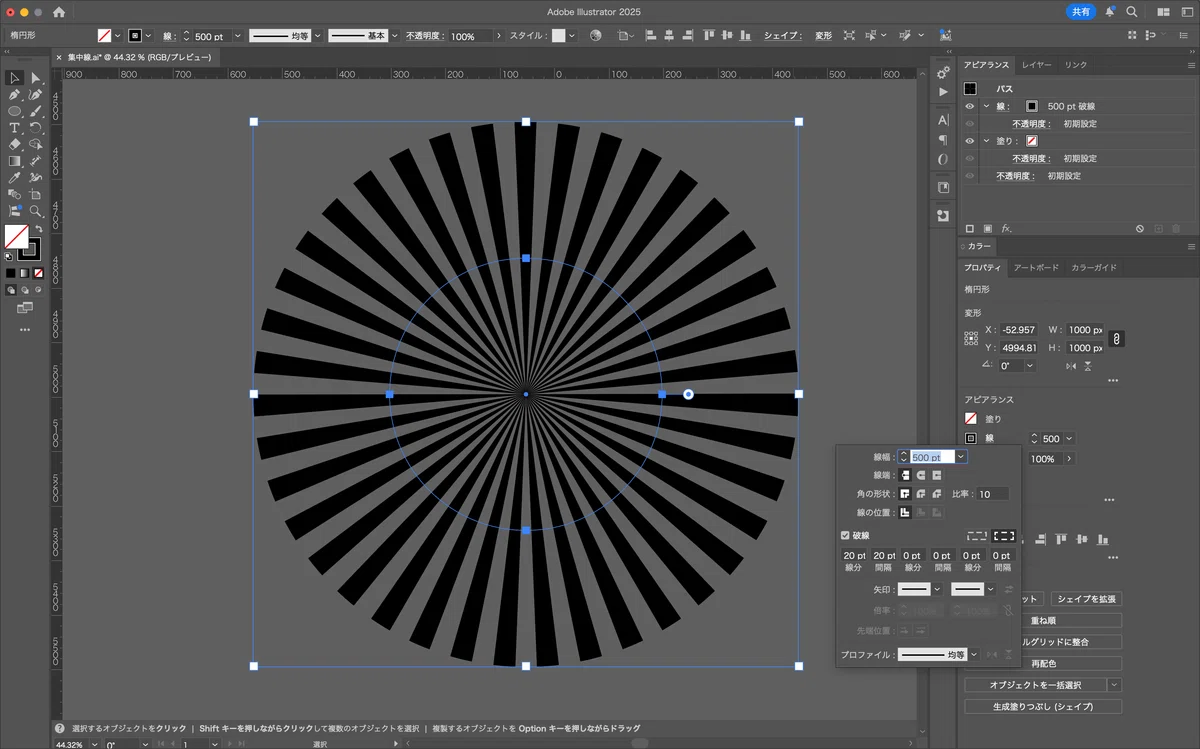Choose the round cap stroke icon
This screenshot has width=1200, height=749.
pyautogui.click(x=921, y=475)
